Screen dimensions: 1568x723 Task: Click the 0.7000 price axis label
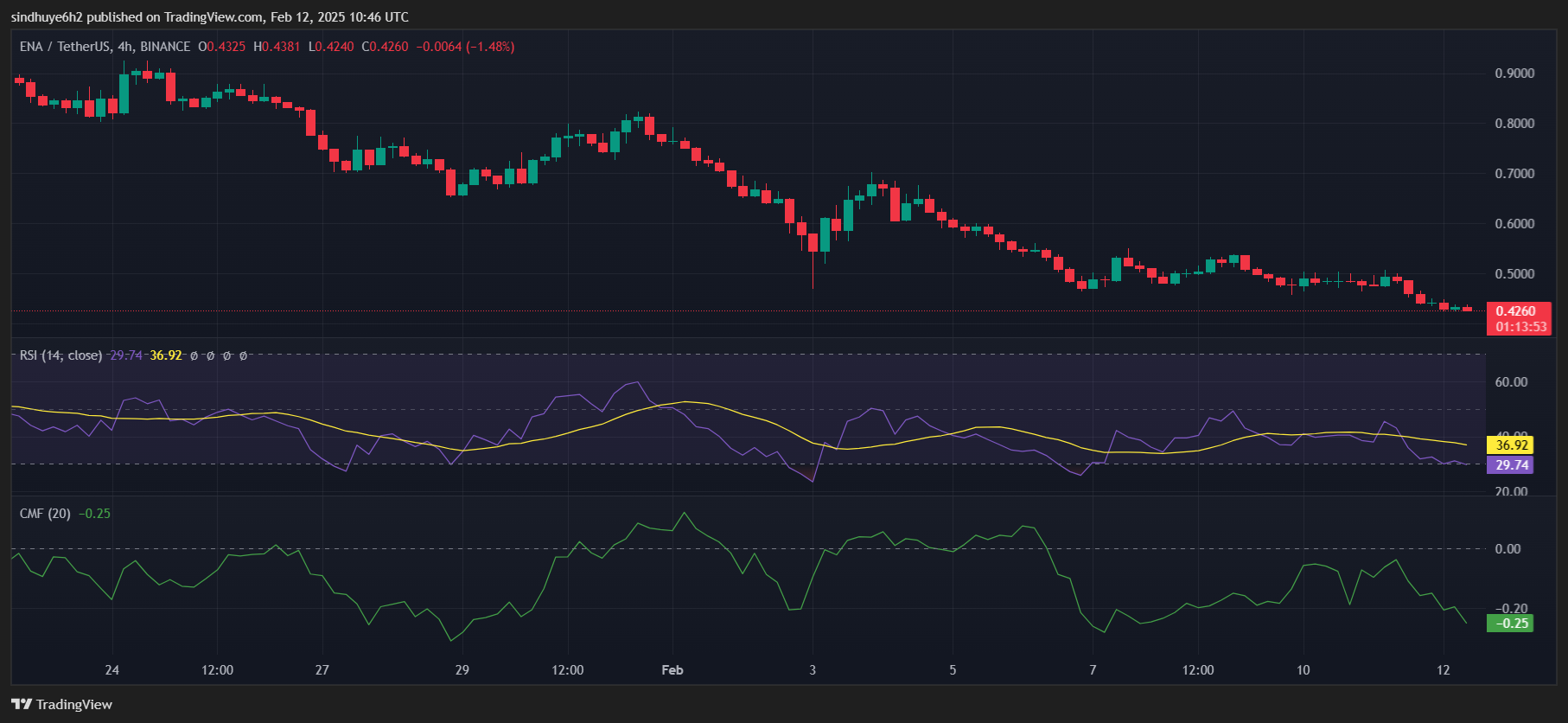click(1514, 174)
